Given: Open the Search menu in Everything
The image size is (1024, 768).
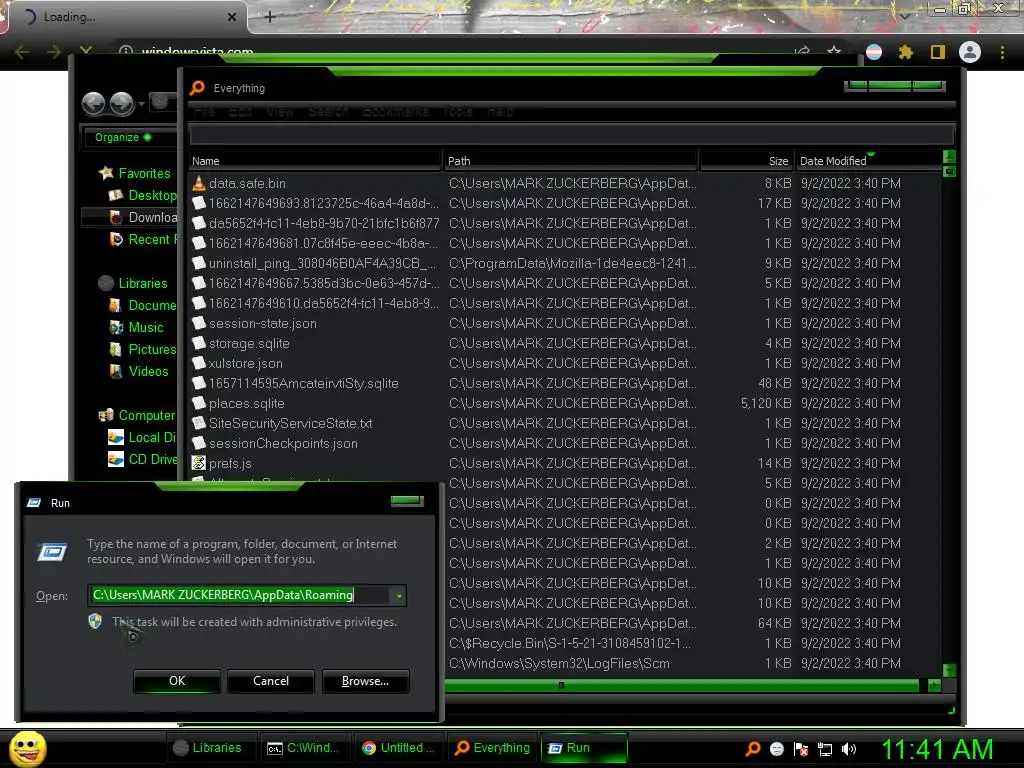Looking at the screenshot, I should pos(328,112).
